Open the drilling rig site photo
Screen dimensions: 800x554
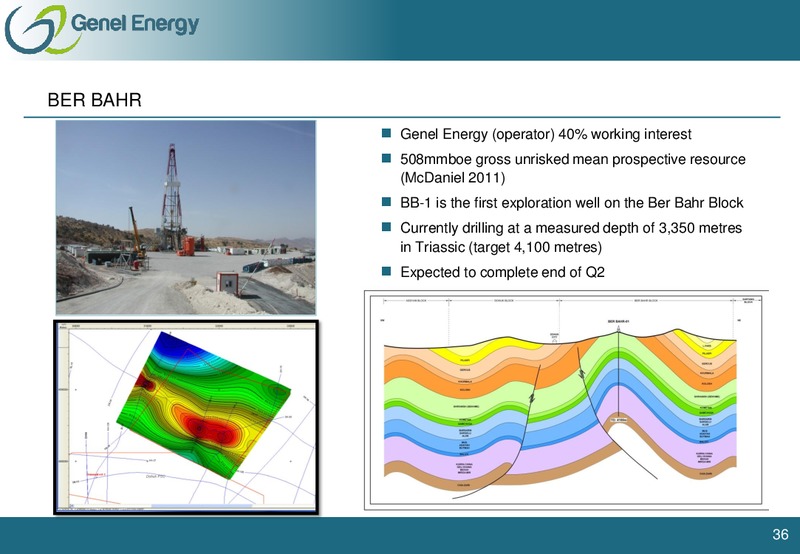[186, 217]
